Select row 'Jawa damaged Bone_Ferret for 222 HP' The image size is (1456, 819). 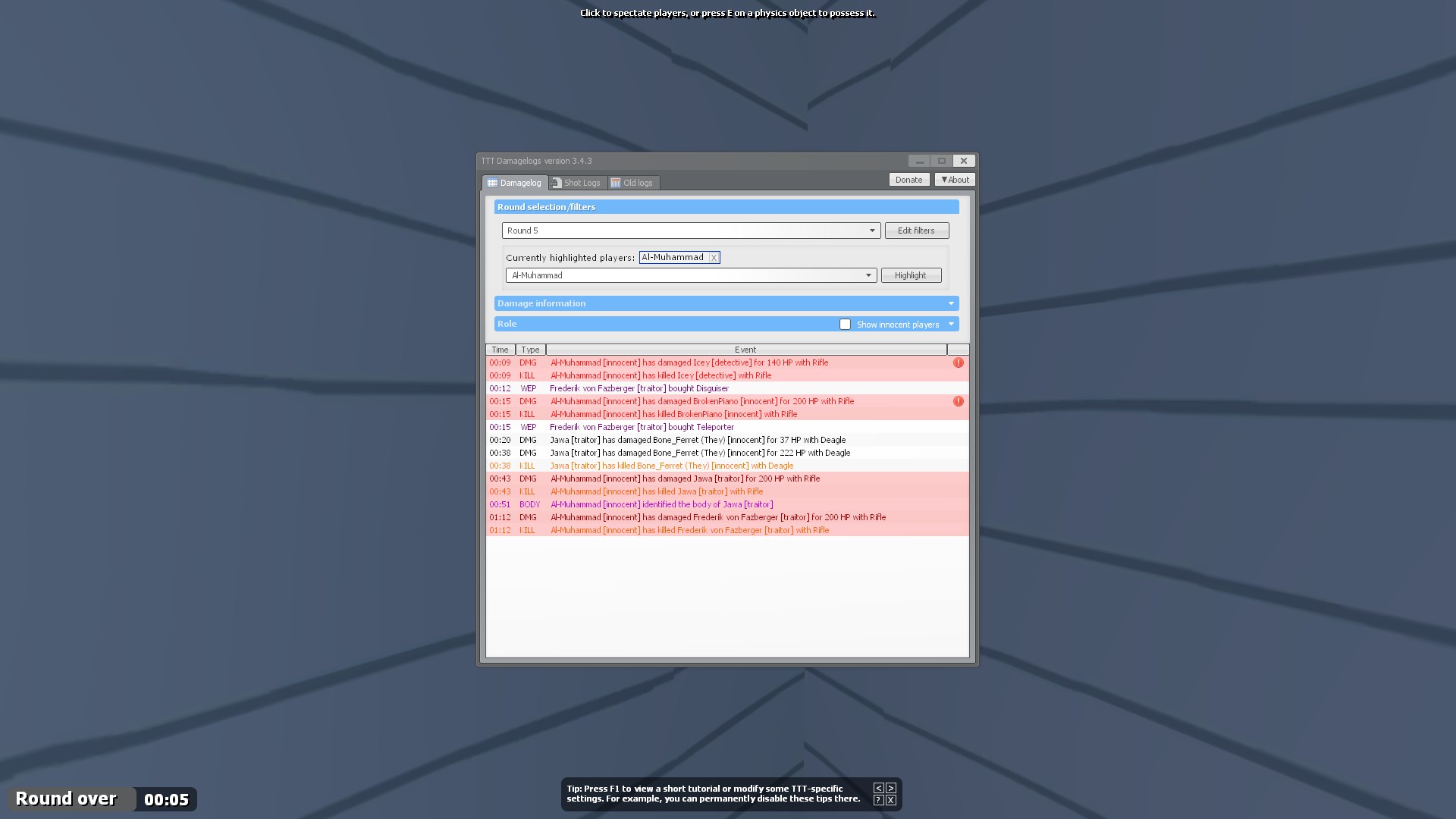(x=726, y=453)
